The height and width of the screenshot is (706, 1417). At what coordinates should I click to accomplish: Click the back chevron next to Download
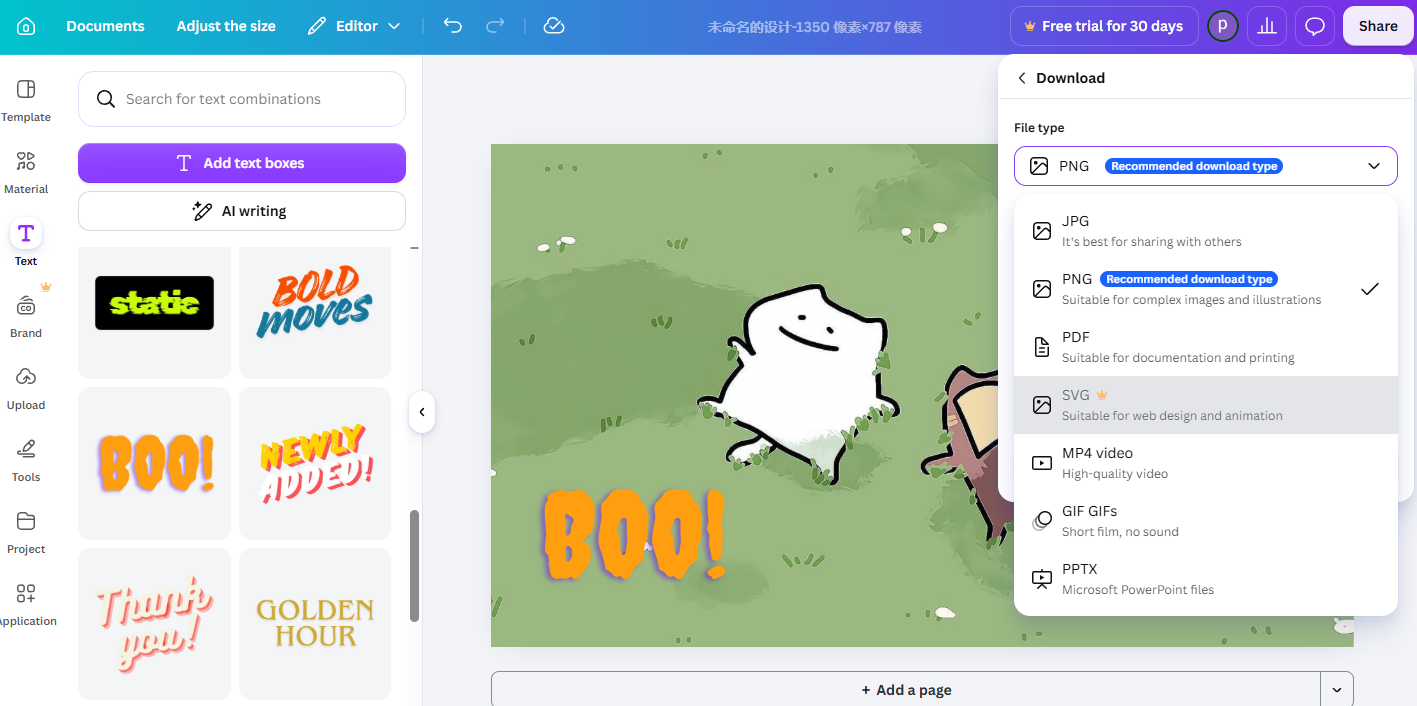(x=1022, y=78)
